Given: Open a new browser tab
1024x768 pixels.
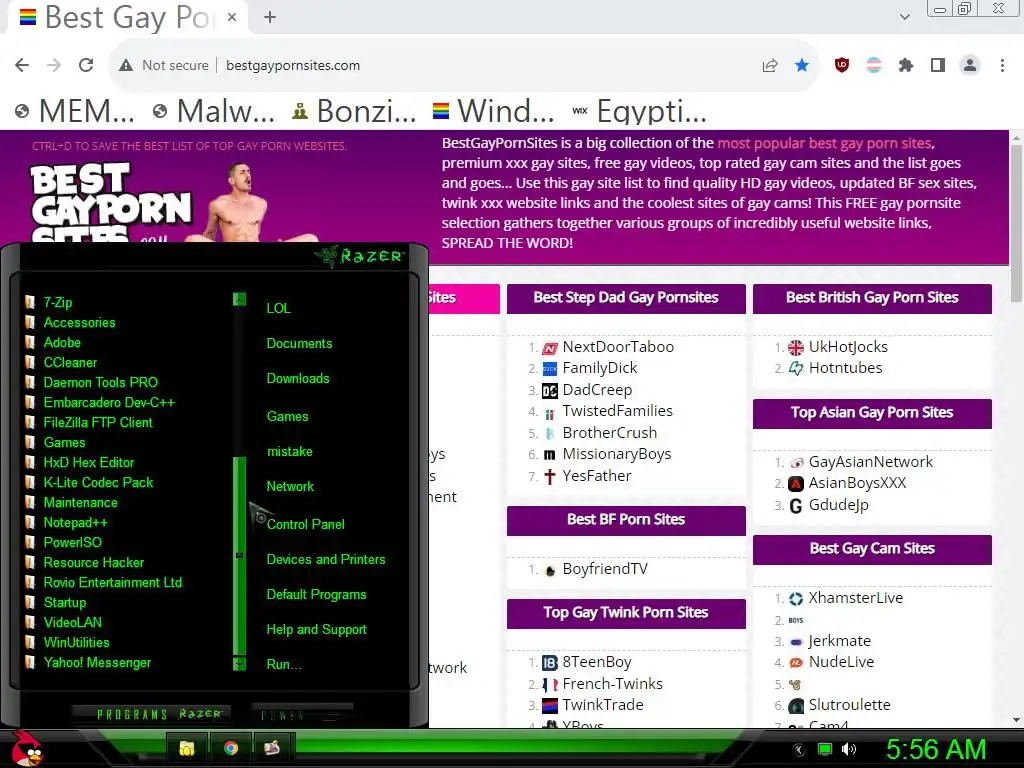Looking at the screenshot, I should (270, 17).
